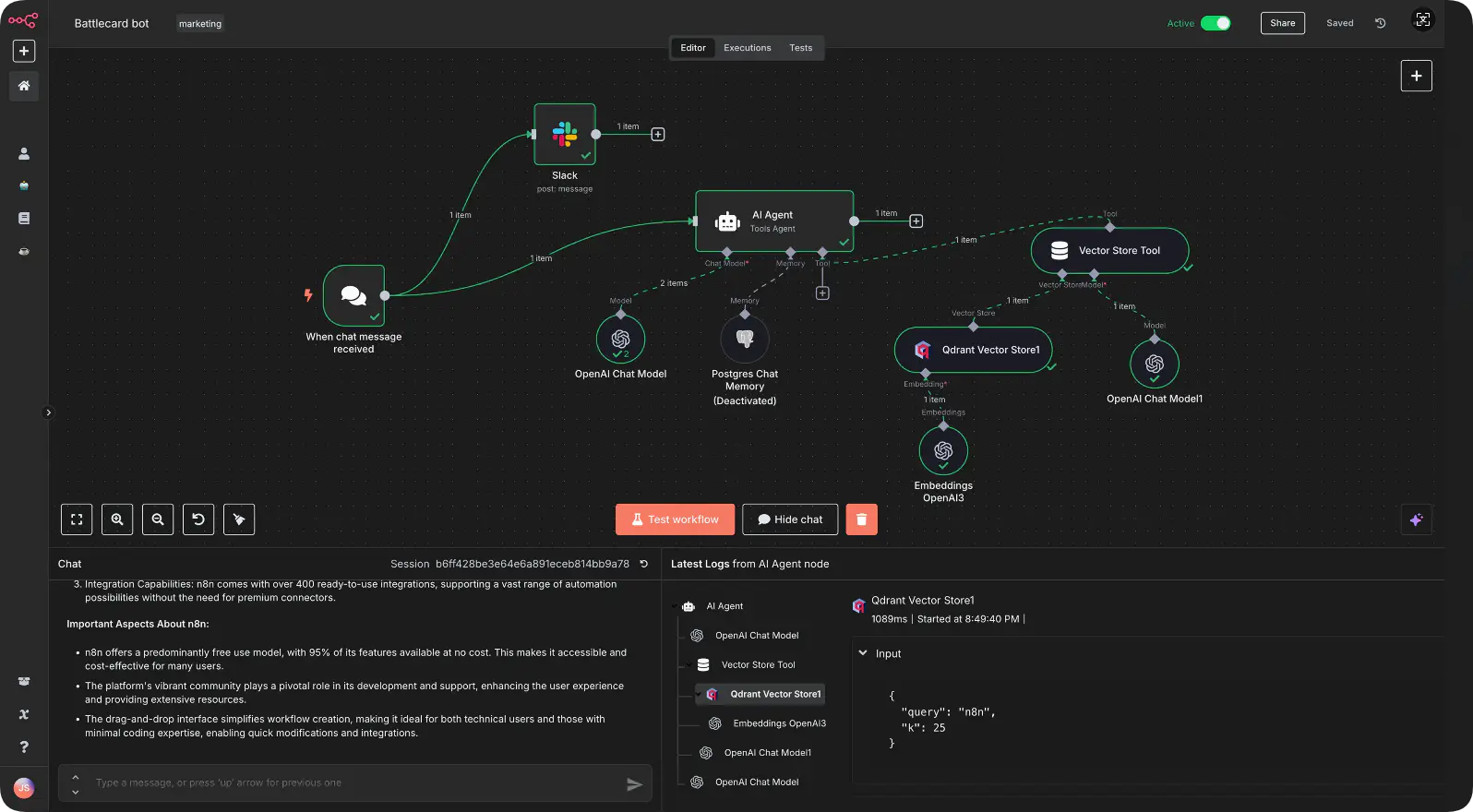
Task: Click the add node plus button on canvas
Action: point(1416,76)
